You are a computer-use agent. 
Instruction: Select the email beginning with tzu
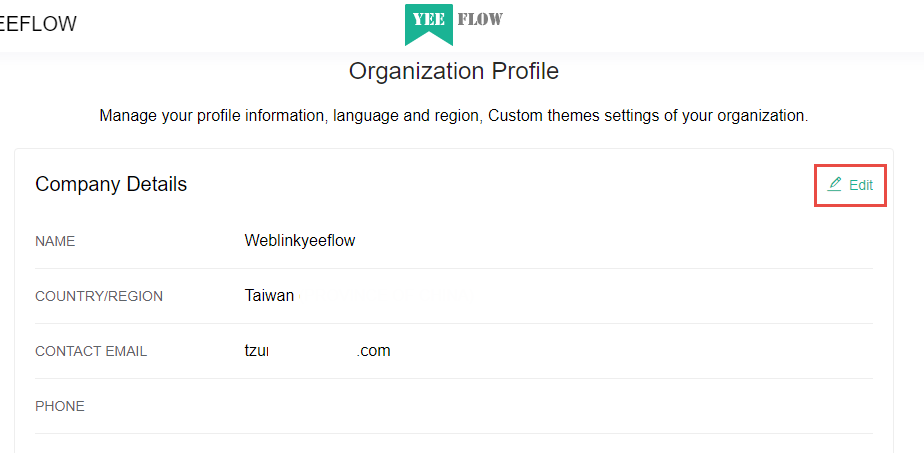[318, 351]
